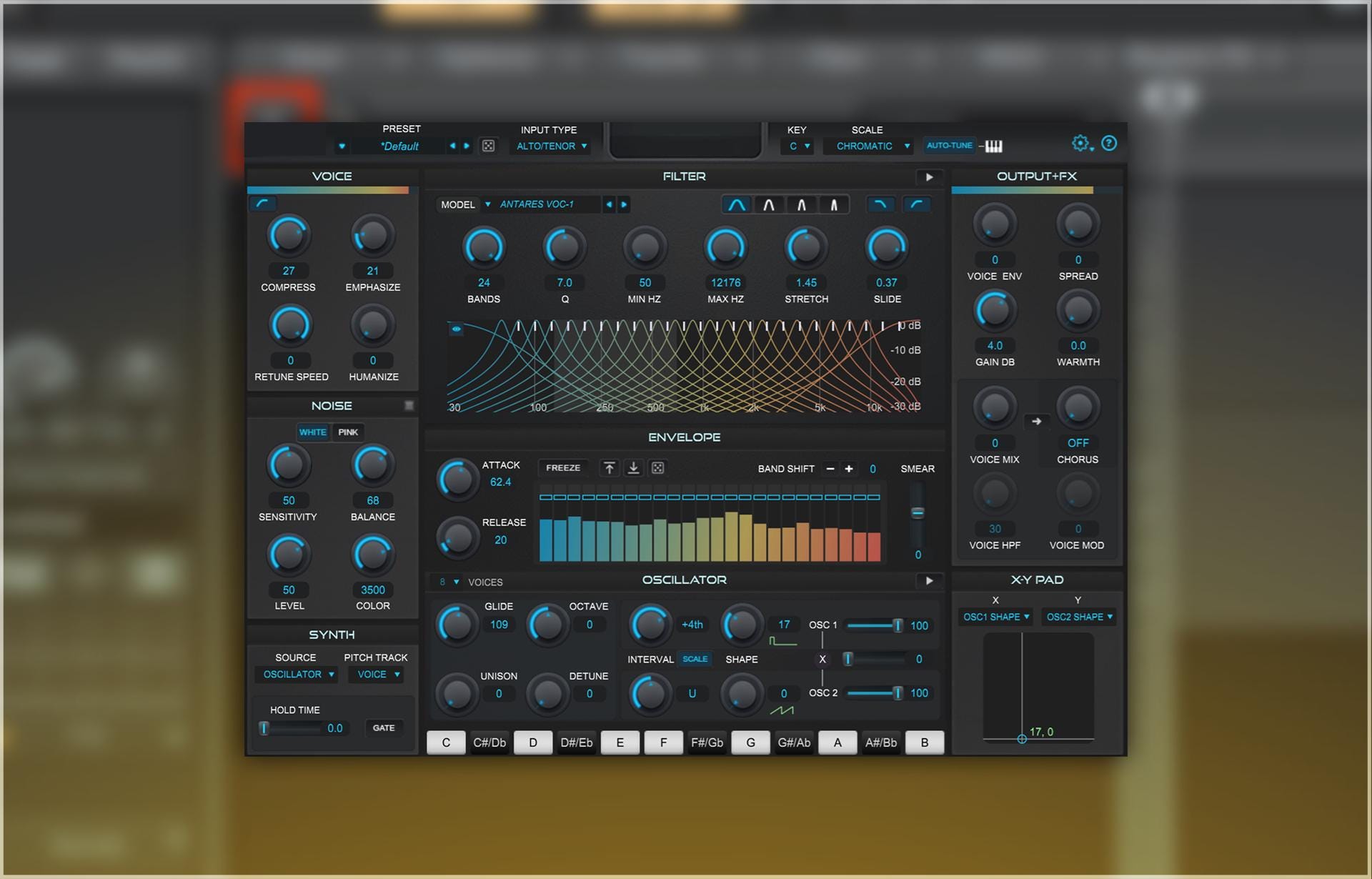The height and width of the screenshot is (879, 1372).
Task: Click the SMEAR vertical slider
Action: pos(918,515)
